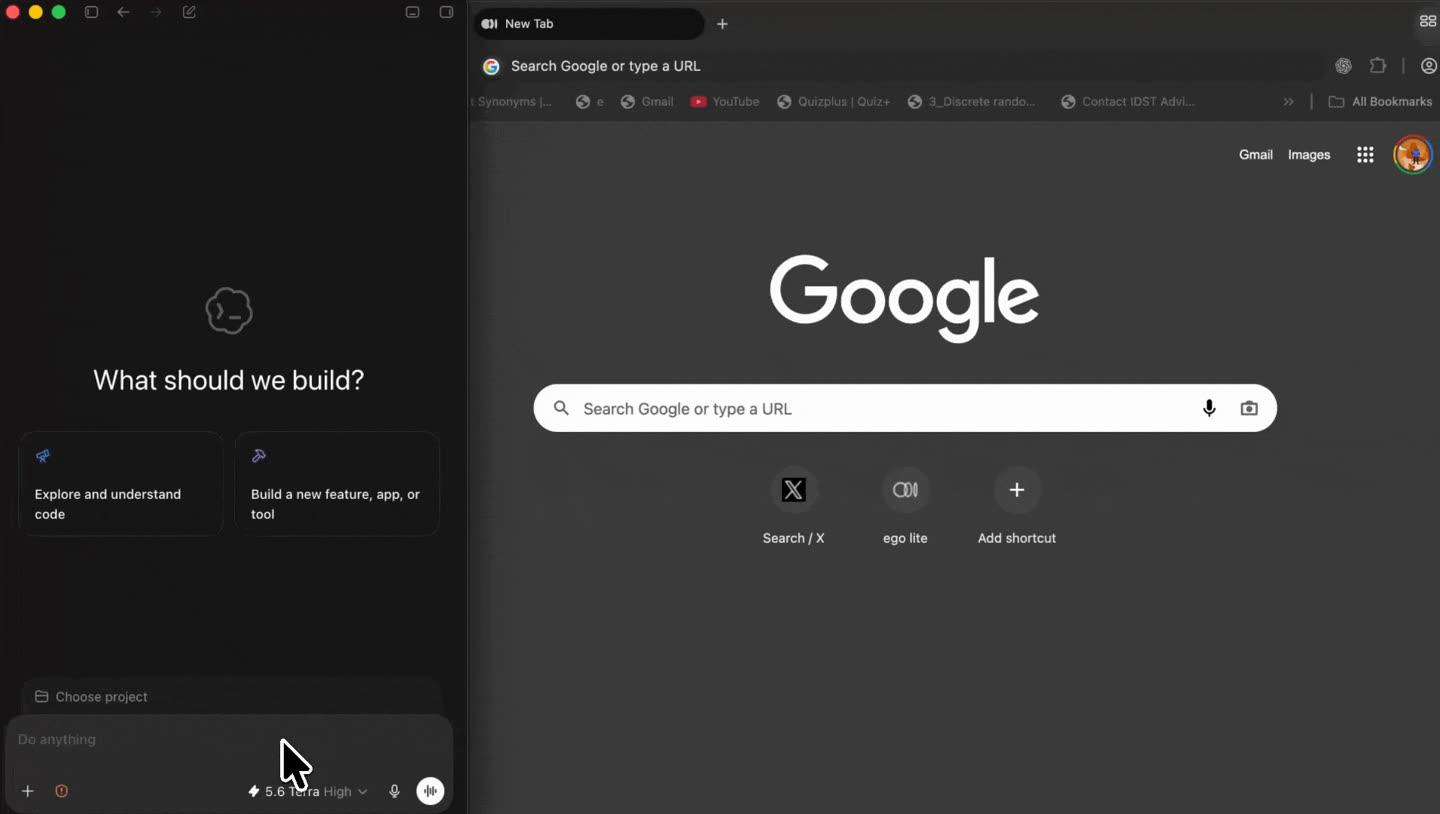Start a new thread with the compose icon
Image resolution: width=1440 pixels, height=814 pixels.
189,12
